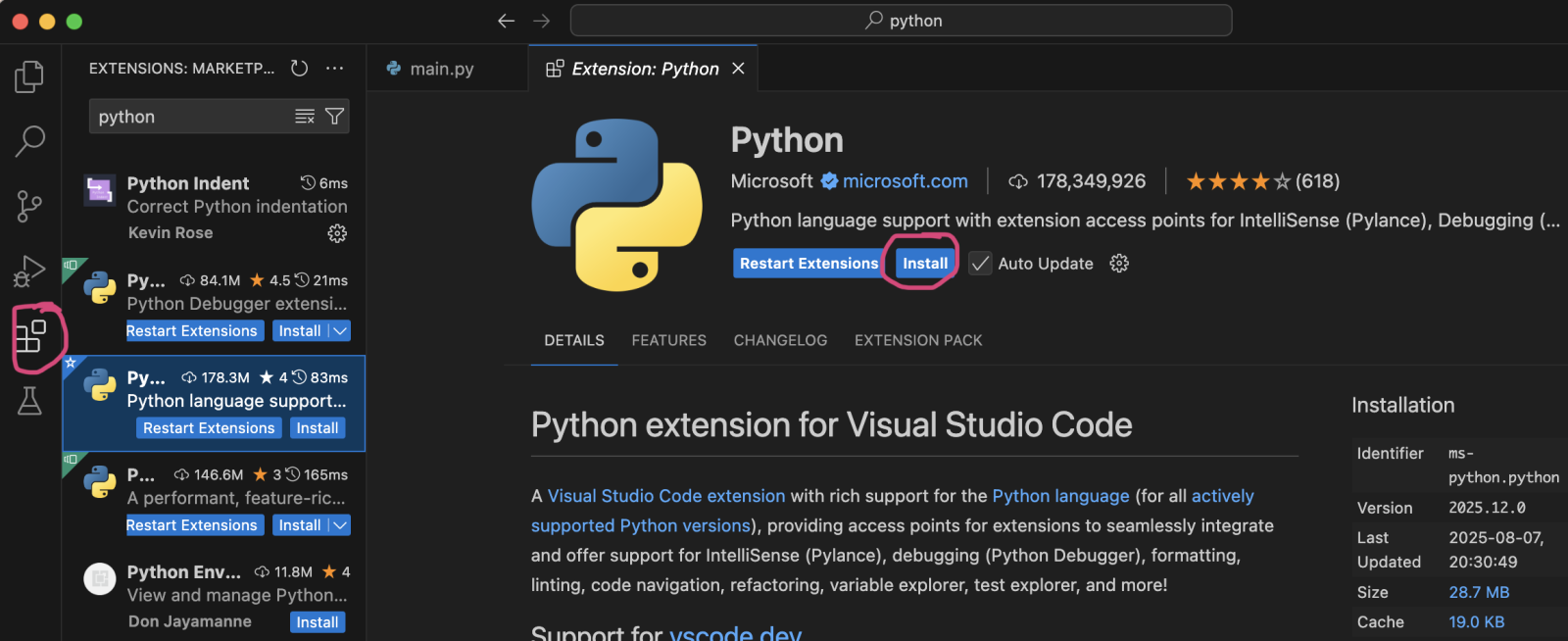Viewport: 1568px width, 641px height.
Task: Open the Search view in activity bar
Action: 29,141
